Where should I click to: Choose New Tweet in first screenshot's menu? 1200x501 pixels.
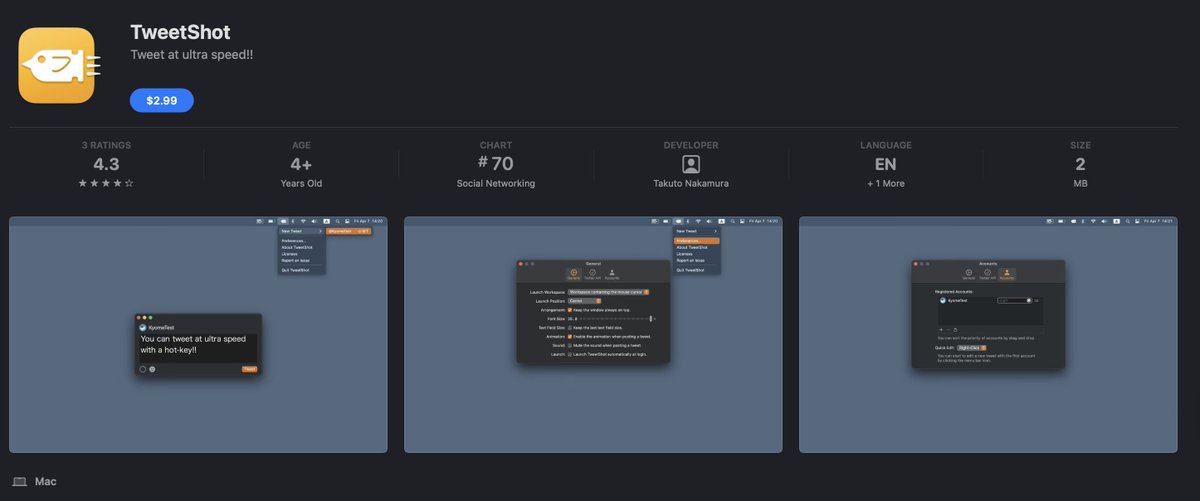(301, 231)
